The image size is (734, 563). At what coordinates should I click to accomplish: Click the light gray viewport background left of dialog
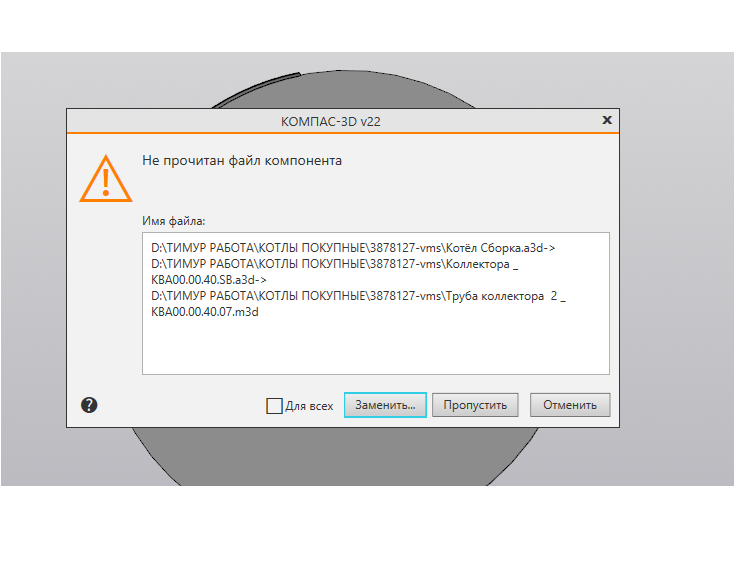pyautogui.click(x=33, y=267)
